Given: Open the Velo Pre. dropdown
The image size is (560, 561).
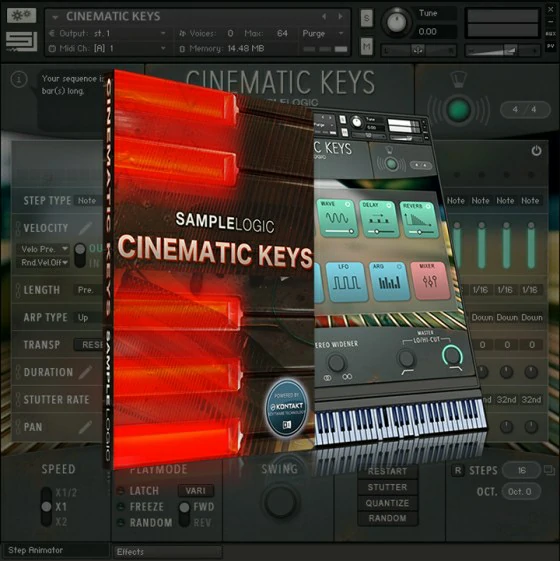Looking at the screenshot, I should [x=43, y=249].
